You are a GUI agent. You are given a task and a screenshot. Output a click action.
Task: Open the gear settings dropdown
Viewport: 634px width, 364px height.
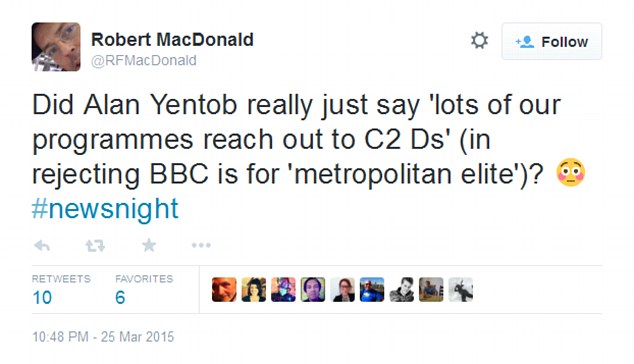click(480, 41)
